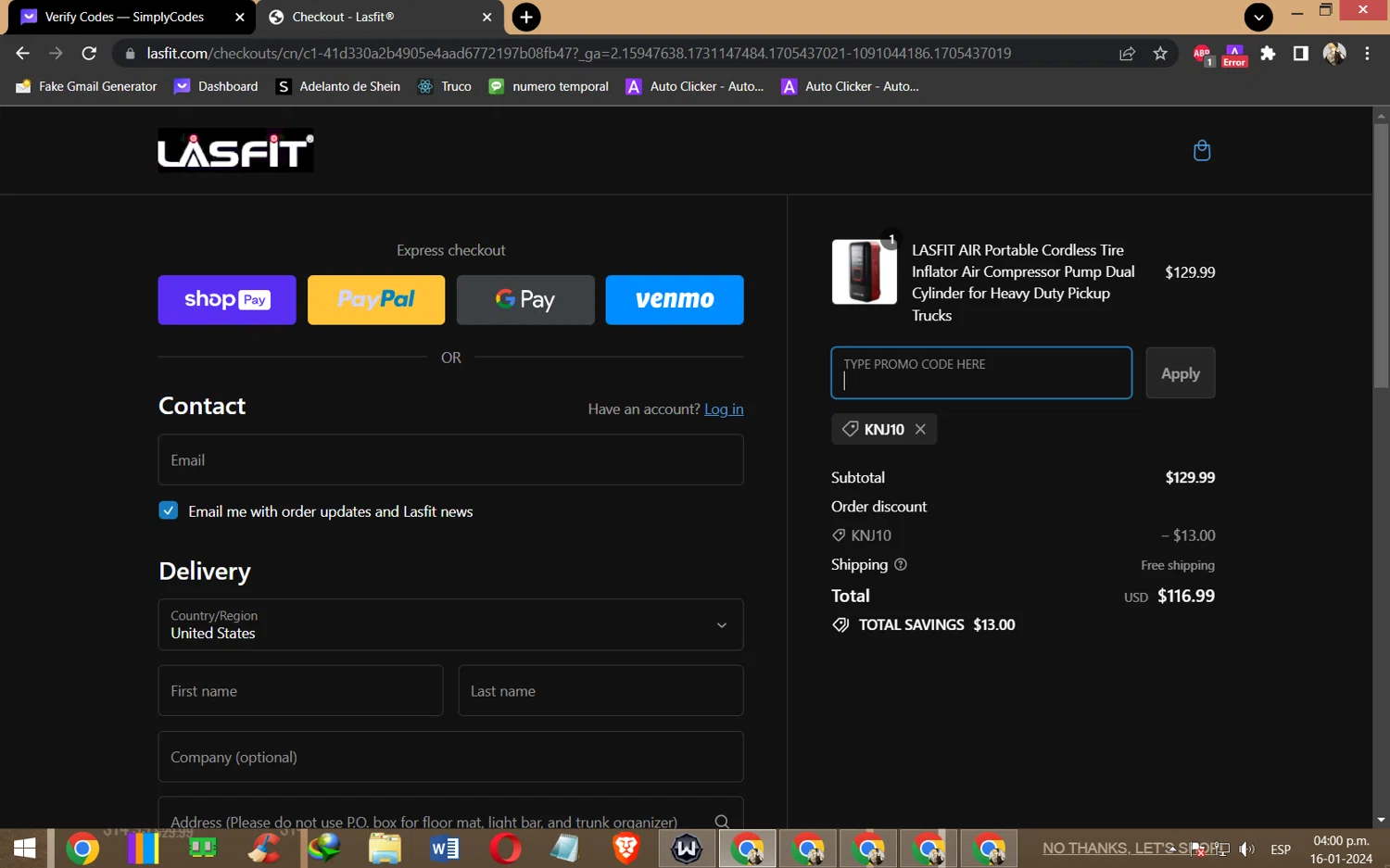Focus the Email input field
The width and height of the screenshot is (1390, 868).
[450, 459]
